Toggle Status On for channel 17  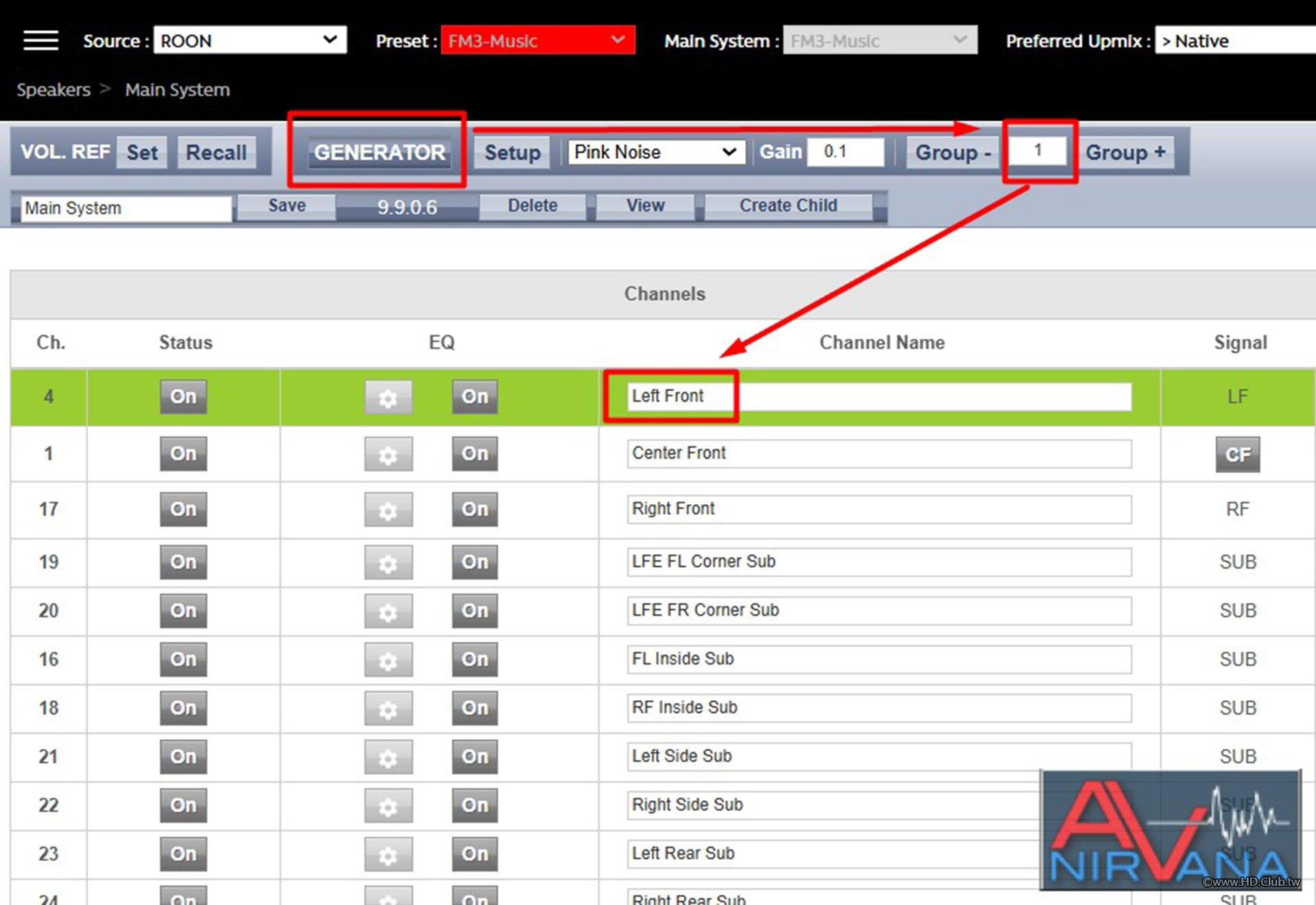click(183, 509)
